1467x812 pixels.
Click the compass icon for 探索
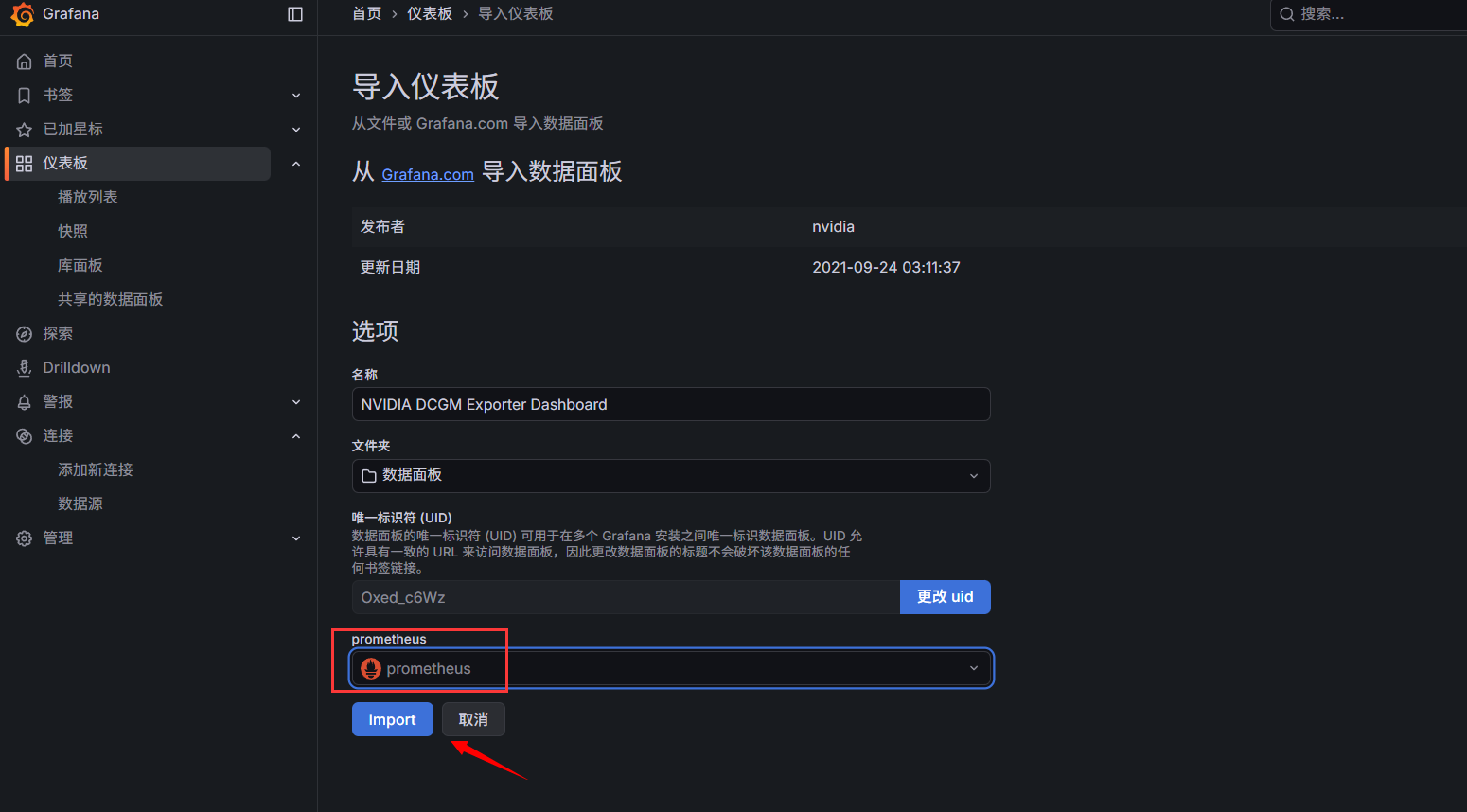[25, 334]
